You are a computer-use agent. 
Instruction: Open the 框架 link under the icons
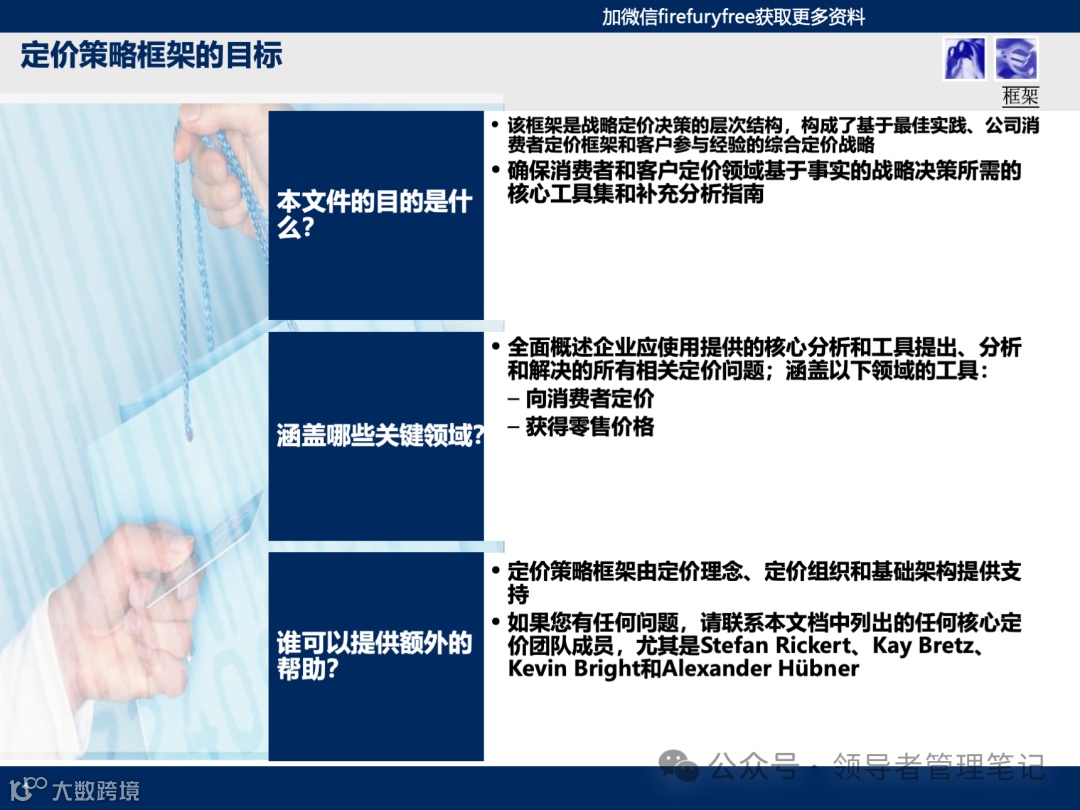(1020, 96)
